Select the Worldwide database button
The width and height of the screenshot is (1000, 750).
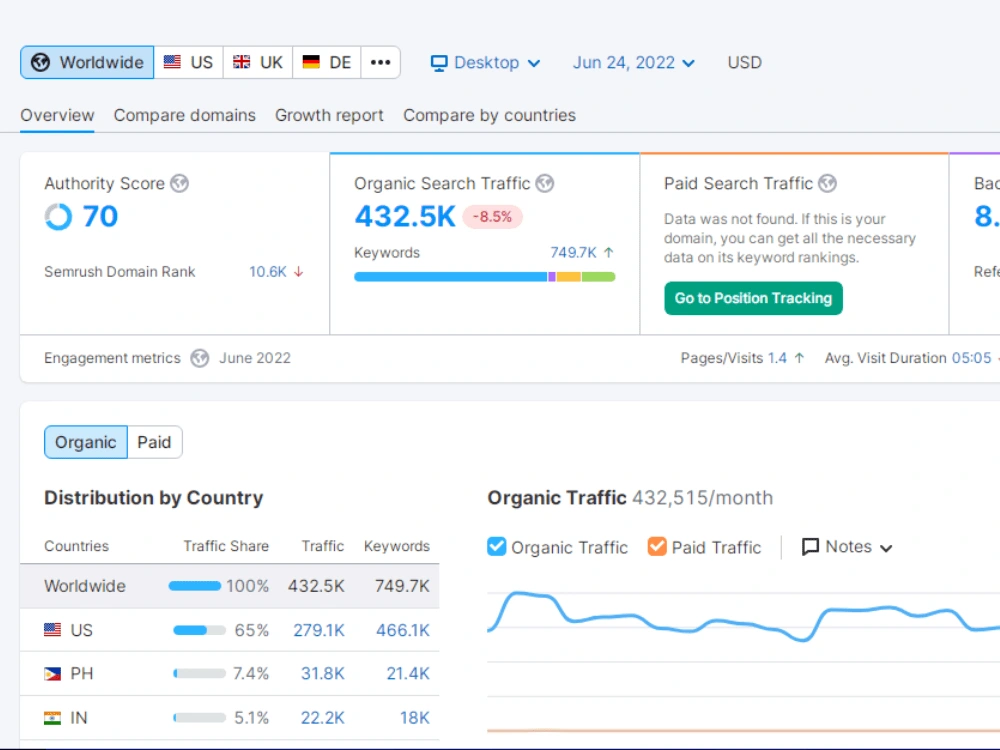[87, 62]
